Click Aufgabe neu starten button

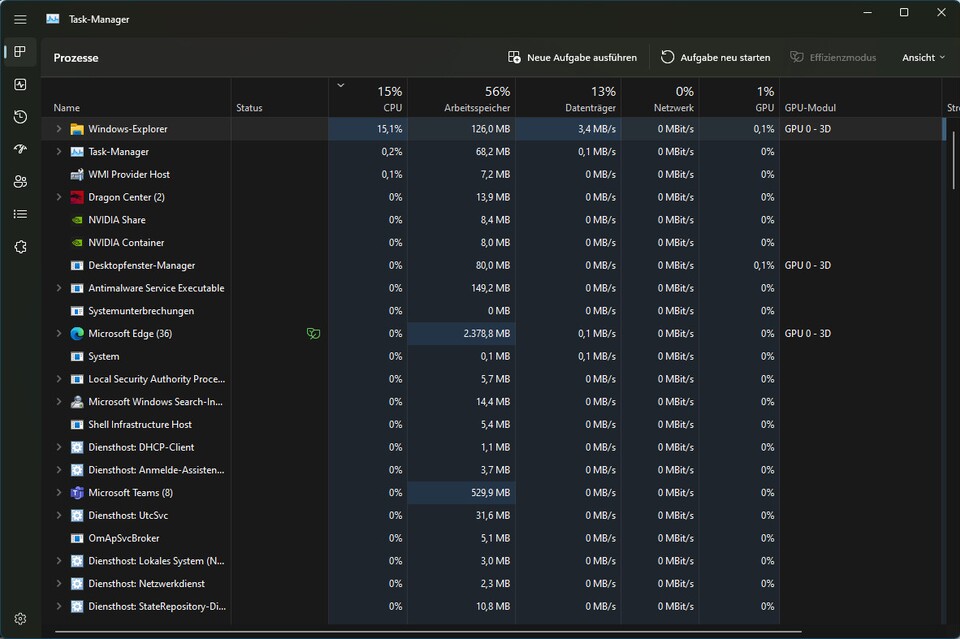pos(715,58)
